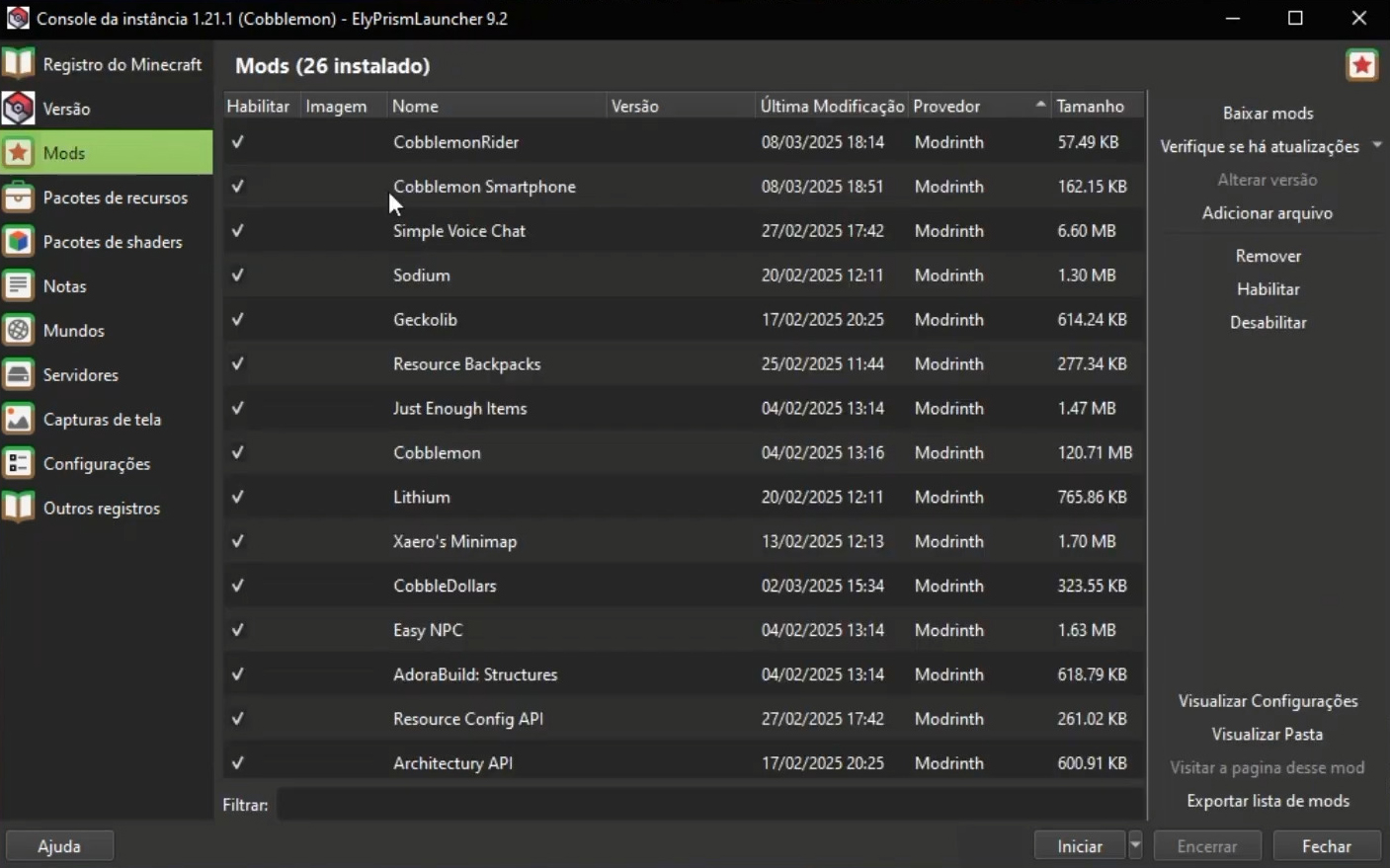Toggle the Cobblemon mod checkbox
This screenshot has width=1390, height=868.
[237, 453]
